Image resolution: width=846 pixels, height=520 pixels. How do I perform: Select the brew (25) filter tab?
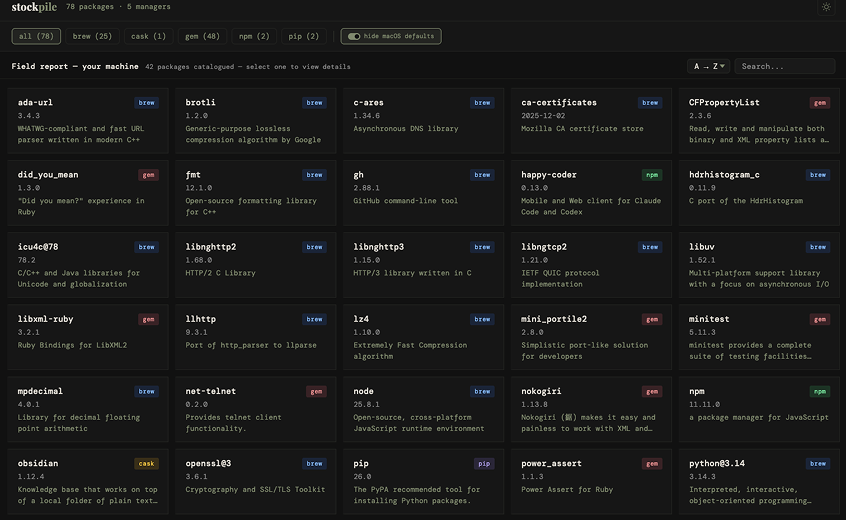coord(93,36)
